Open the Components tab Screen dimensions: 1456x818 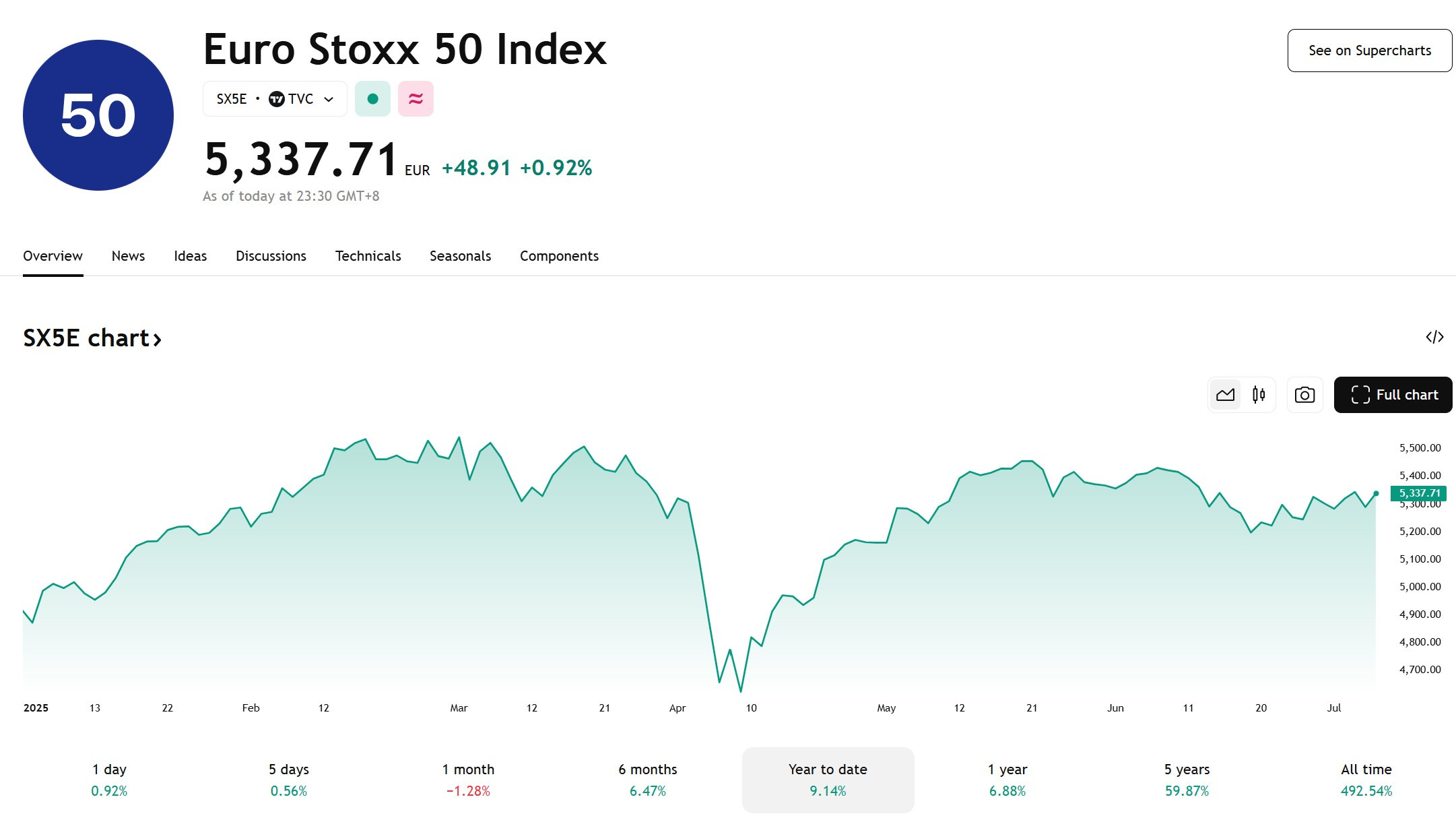[x=559, y=256]
